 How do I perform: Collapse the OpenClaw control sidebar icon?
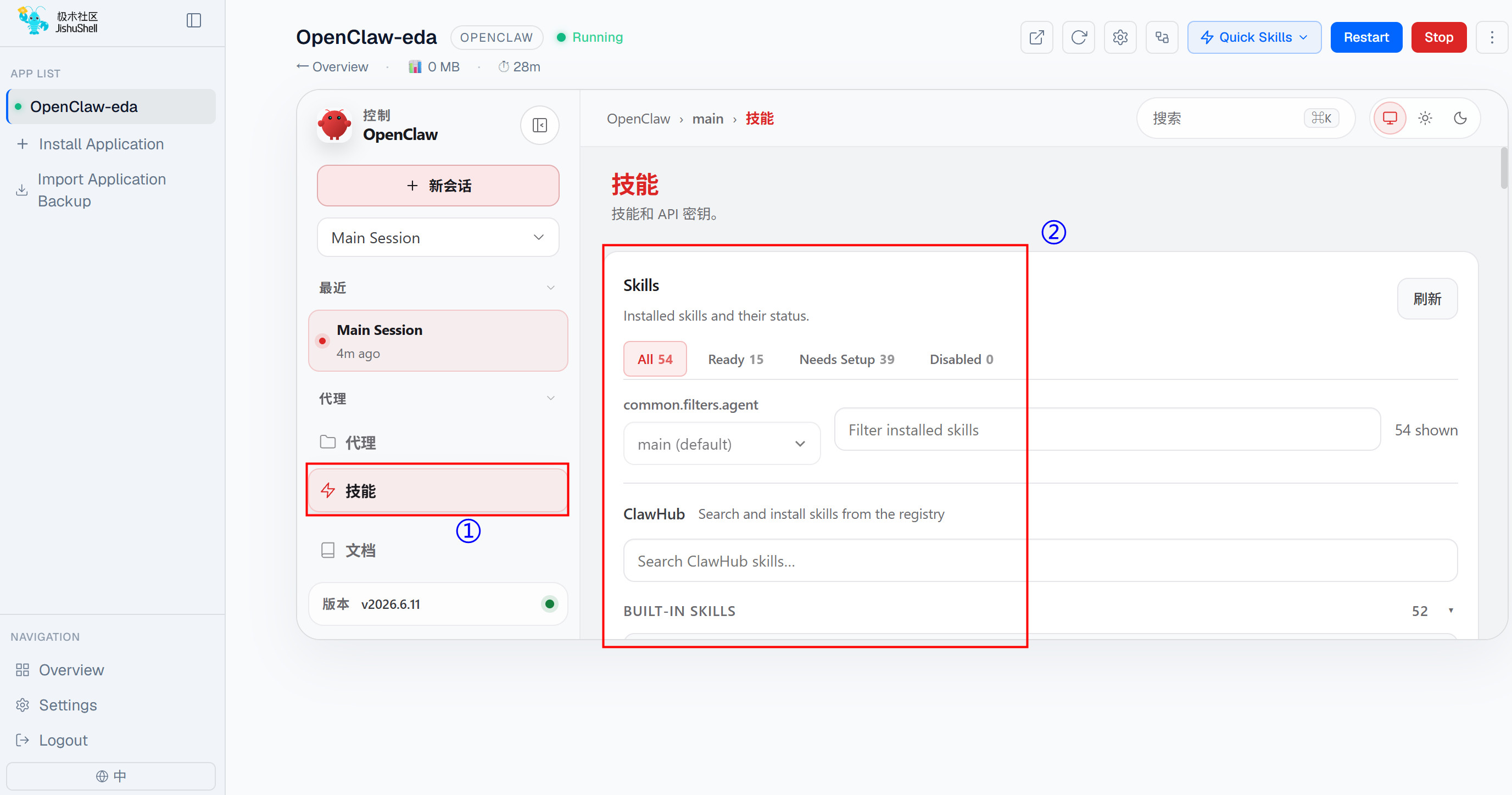tap(539, 125)
